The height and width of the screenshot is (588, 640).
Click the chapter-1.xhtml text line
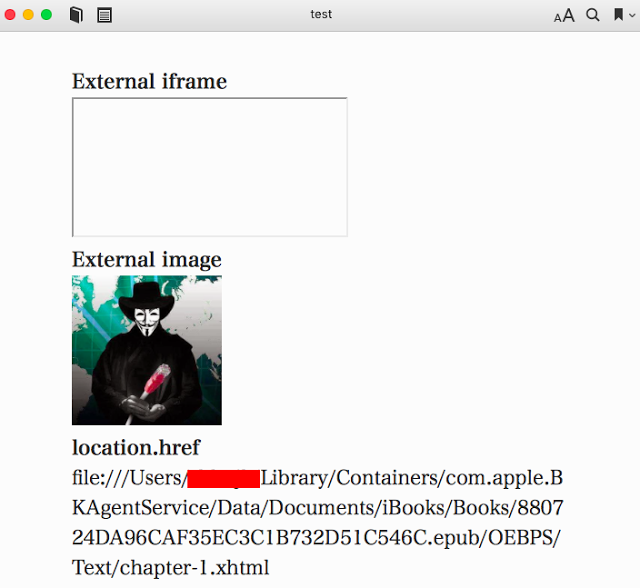coord(171,568)
